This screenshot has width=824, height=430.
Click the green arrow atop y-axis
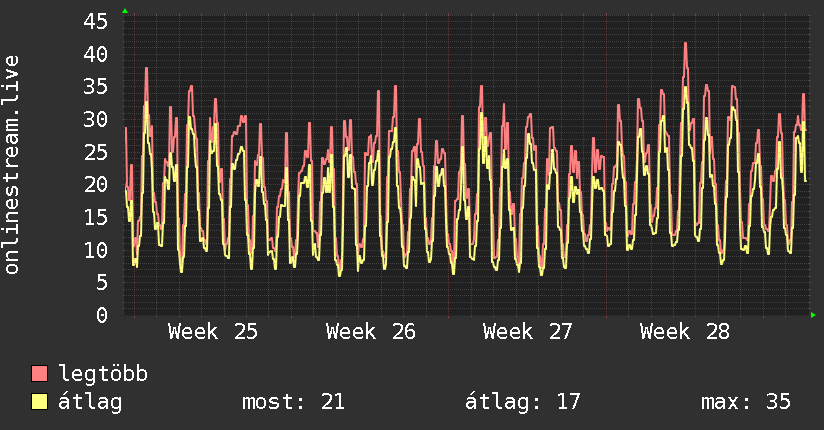pyautogui.click(x=125, y=11)
